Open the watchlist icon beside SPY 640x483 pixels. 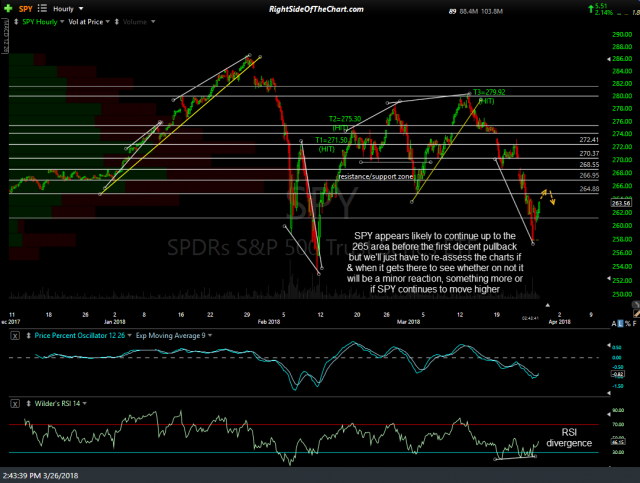(42, 8)
